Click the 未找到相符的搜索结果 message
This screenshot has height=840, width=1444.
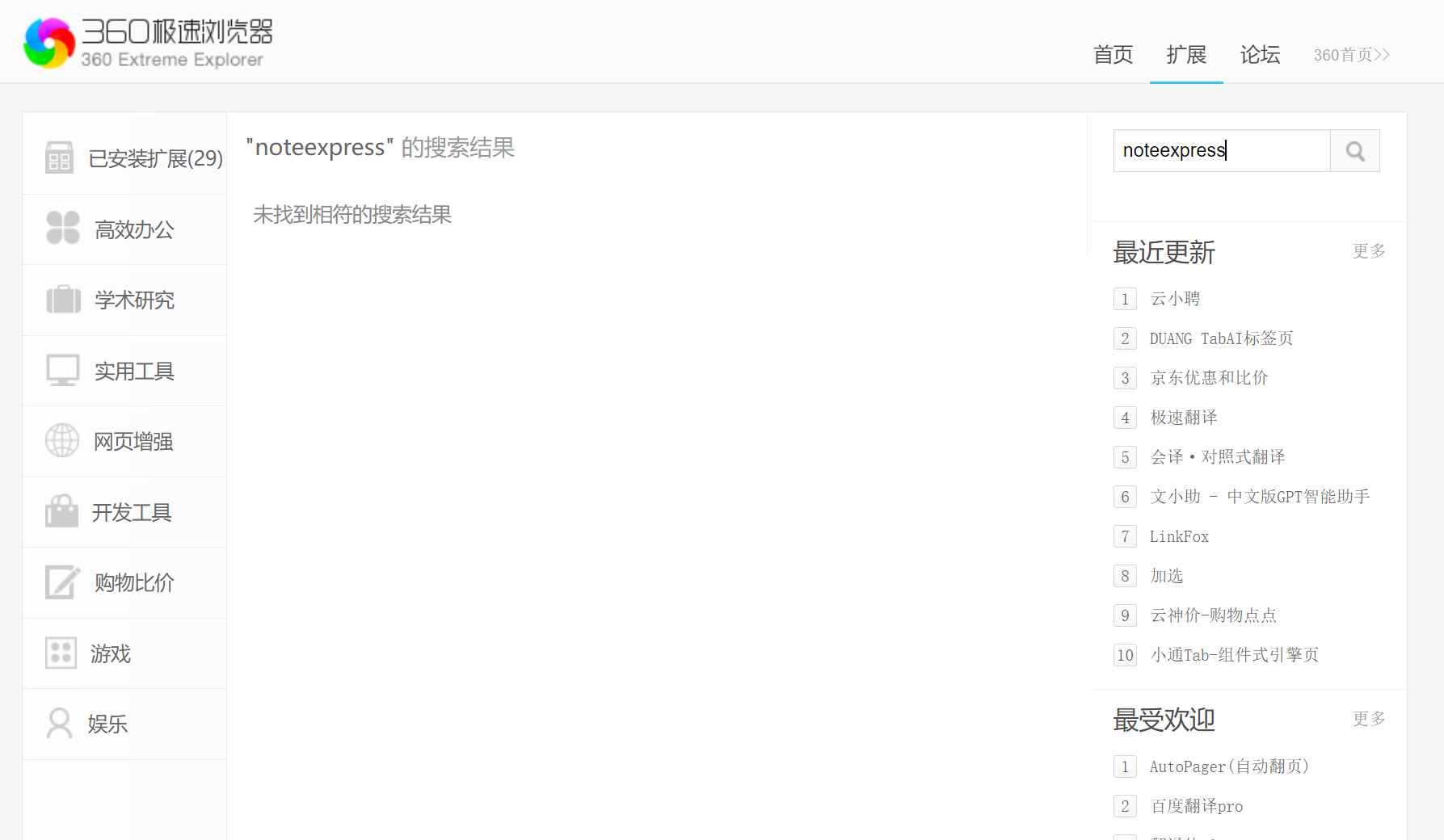(x=352, y=215)
